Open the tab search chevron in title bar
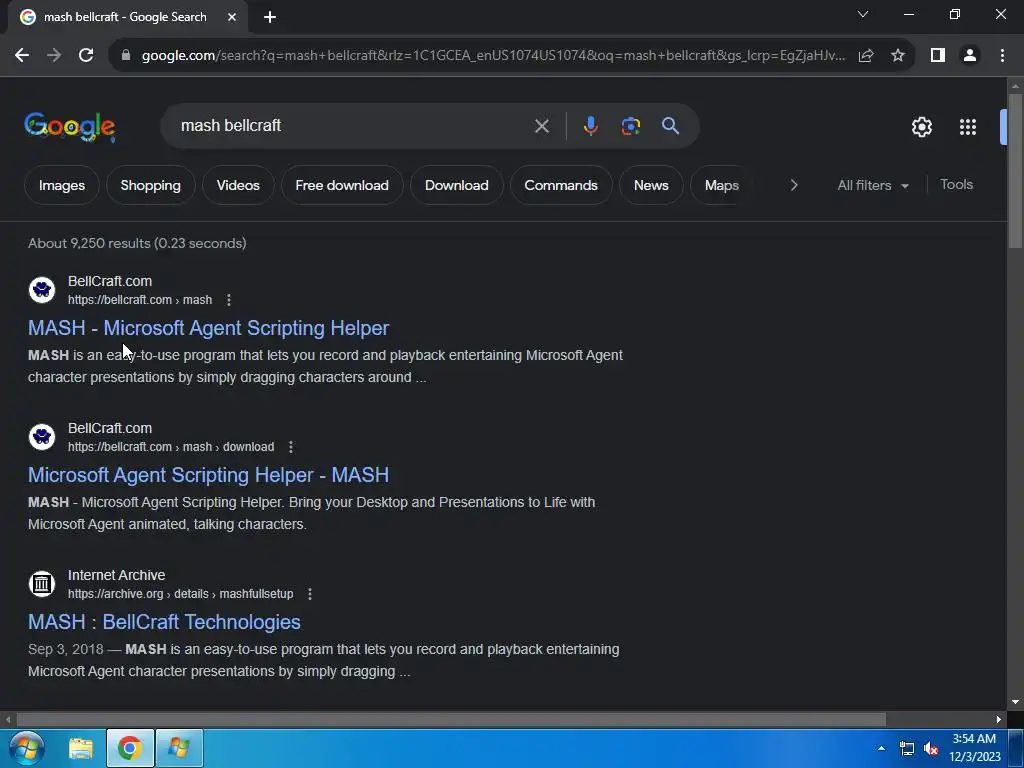1024x768 pixels. click(x=863, y=14)
